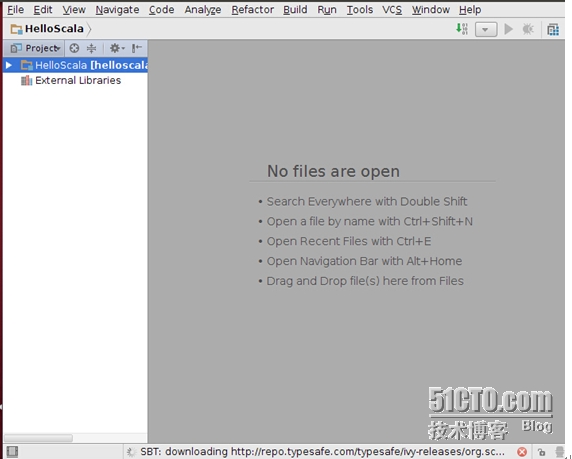Open the View menu
This screenshot has height=459, width=572.
point(74,10)
